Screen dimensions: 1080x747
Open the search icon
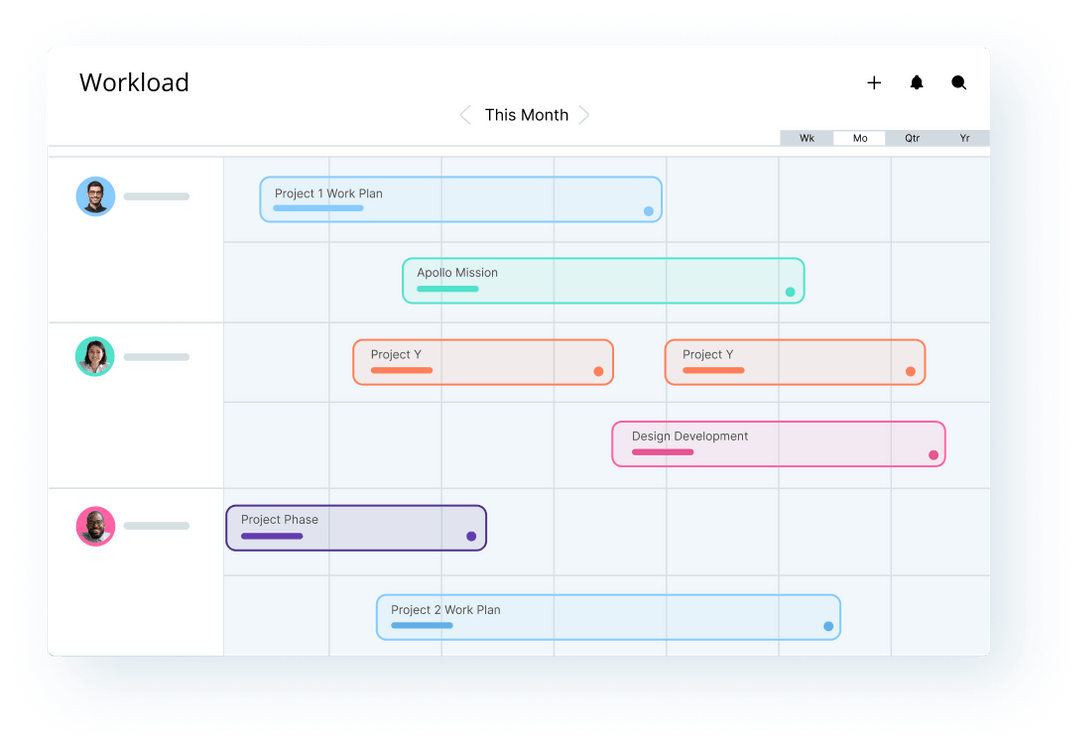coord(959,83)
